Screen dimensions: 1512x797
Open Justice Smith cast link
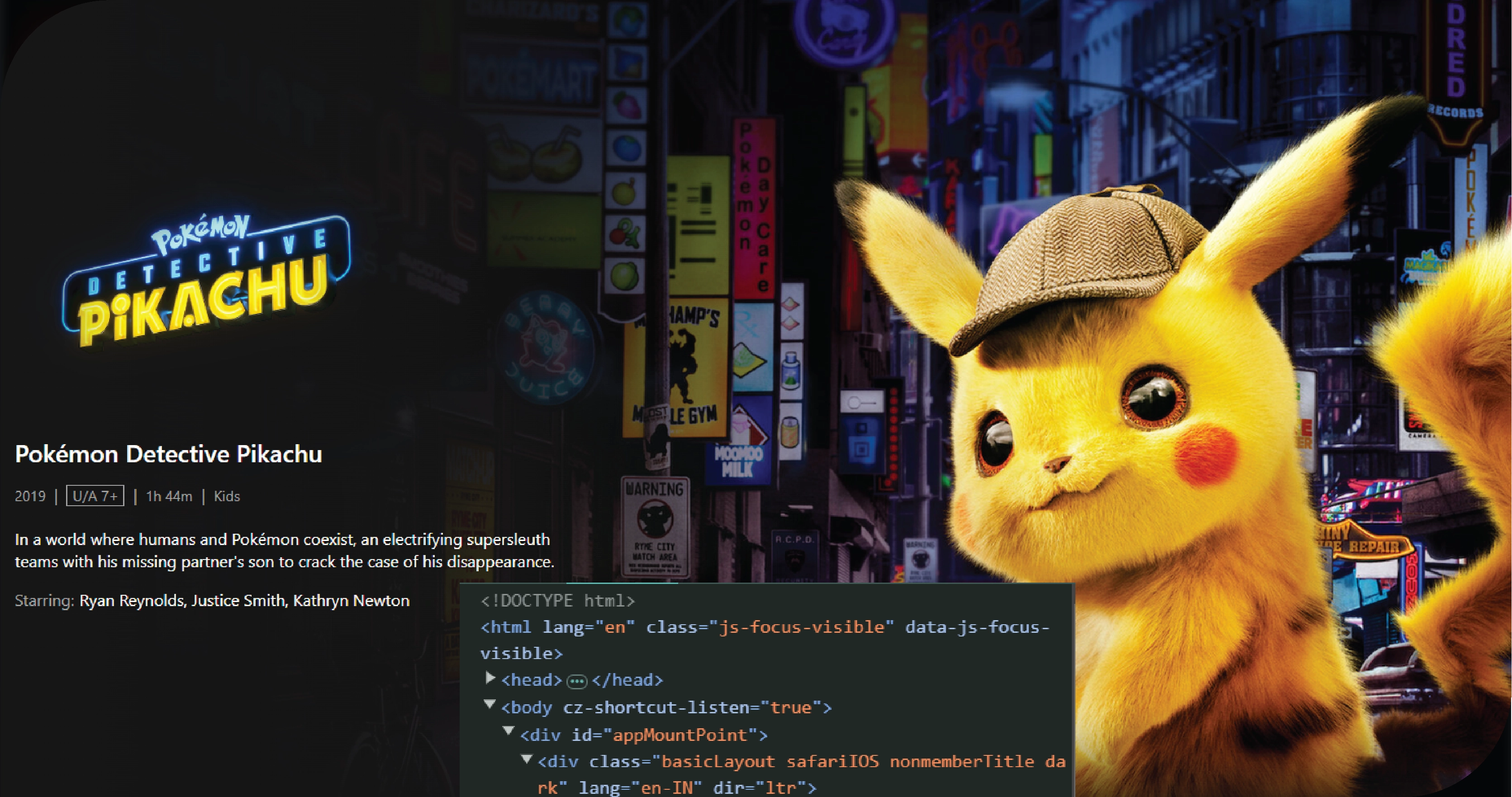238,601
